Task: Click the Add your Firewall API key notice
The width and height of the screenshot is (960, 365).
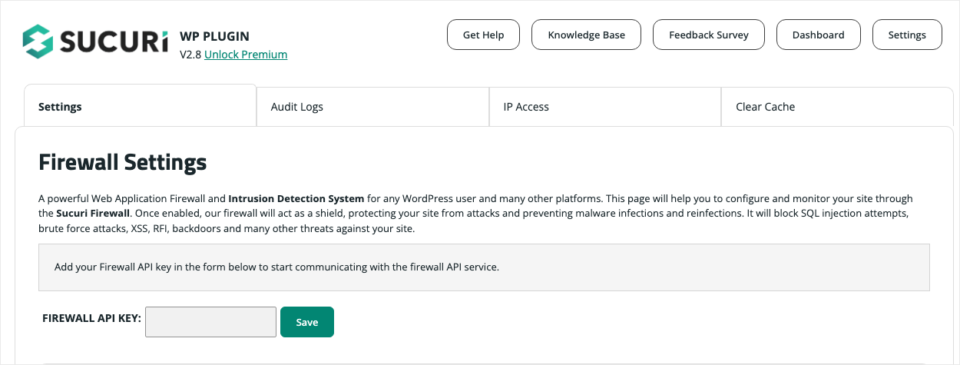Action: pyautogui.click(x=484, y=268)
